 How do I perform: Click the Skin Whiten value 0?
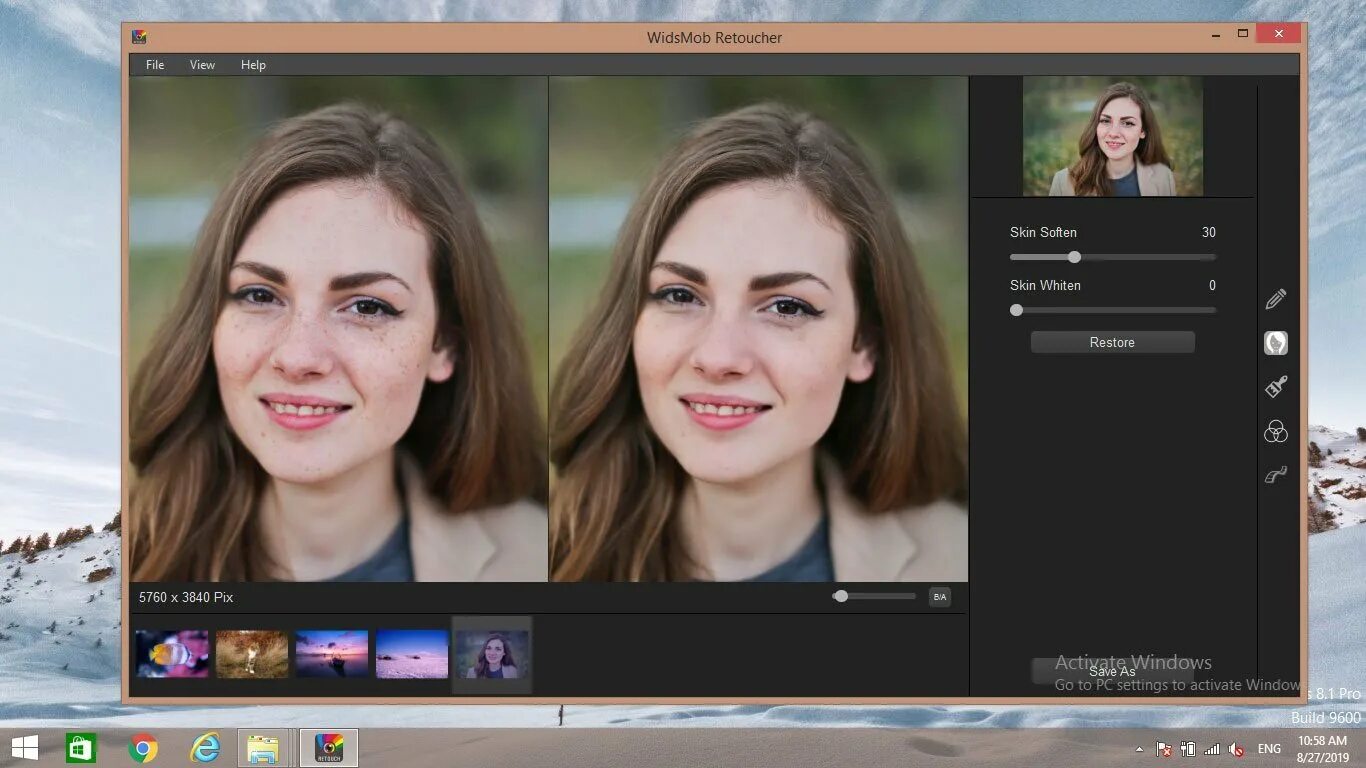pyautogui.click(x=1212, y=285)
